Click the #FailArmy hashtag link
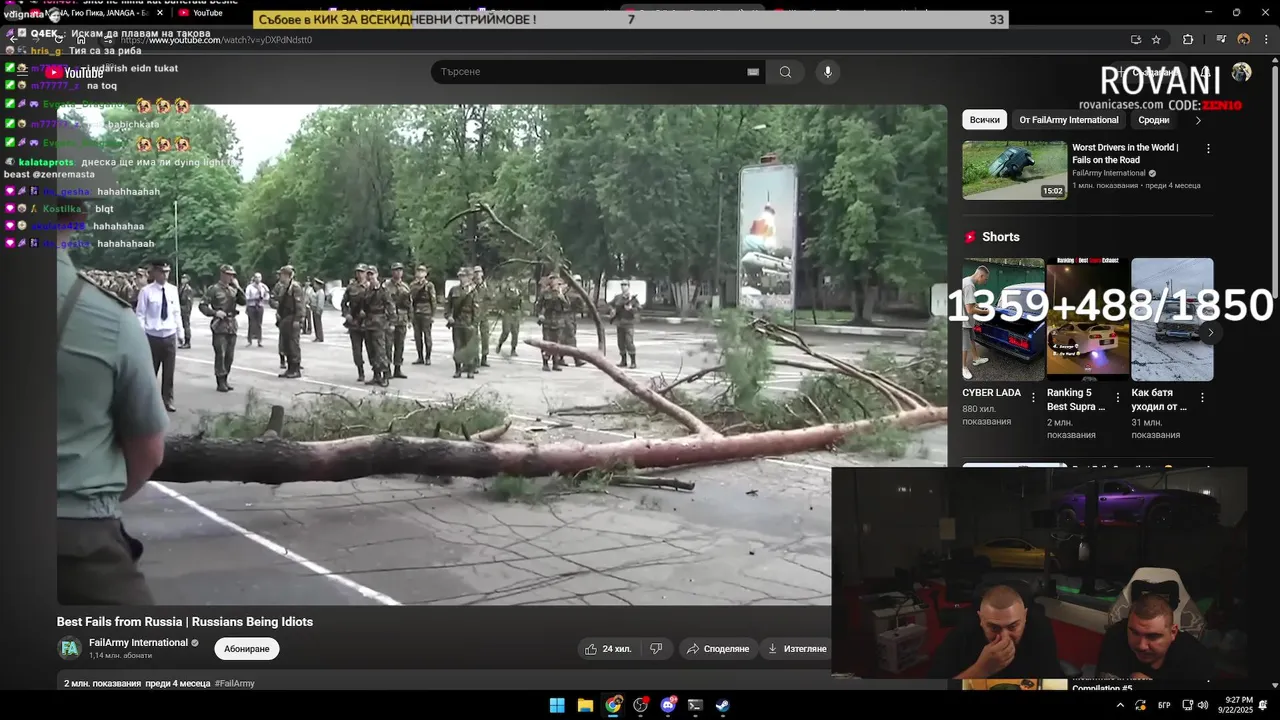The height and width of the screenshot is (720, 1280). click(235, 684)
